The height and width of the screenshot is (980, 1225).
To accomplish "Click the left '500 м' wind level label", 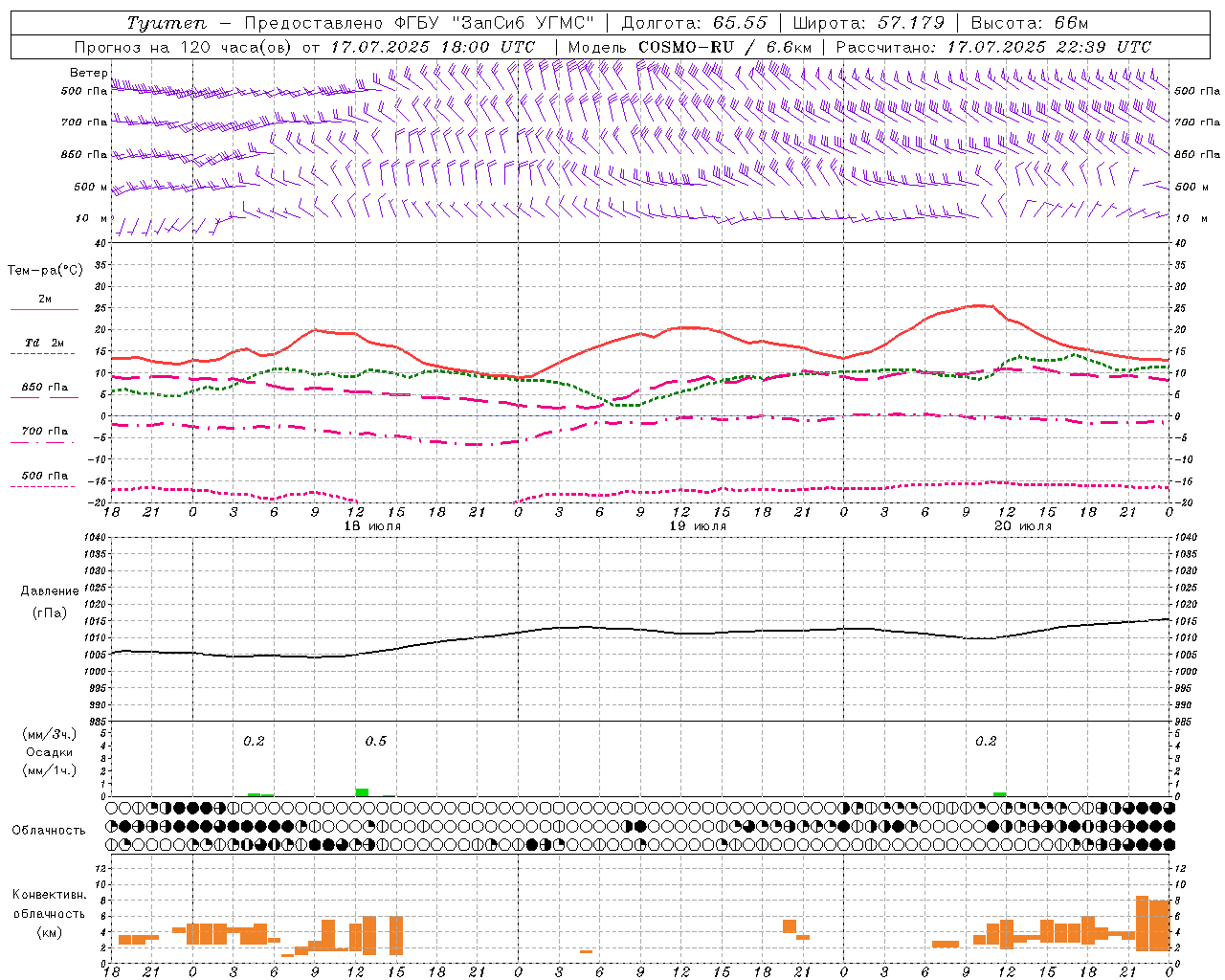I will [x=91, y=187].
